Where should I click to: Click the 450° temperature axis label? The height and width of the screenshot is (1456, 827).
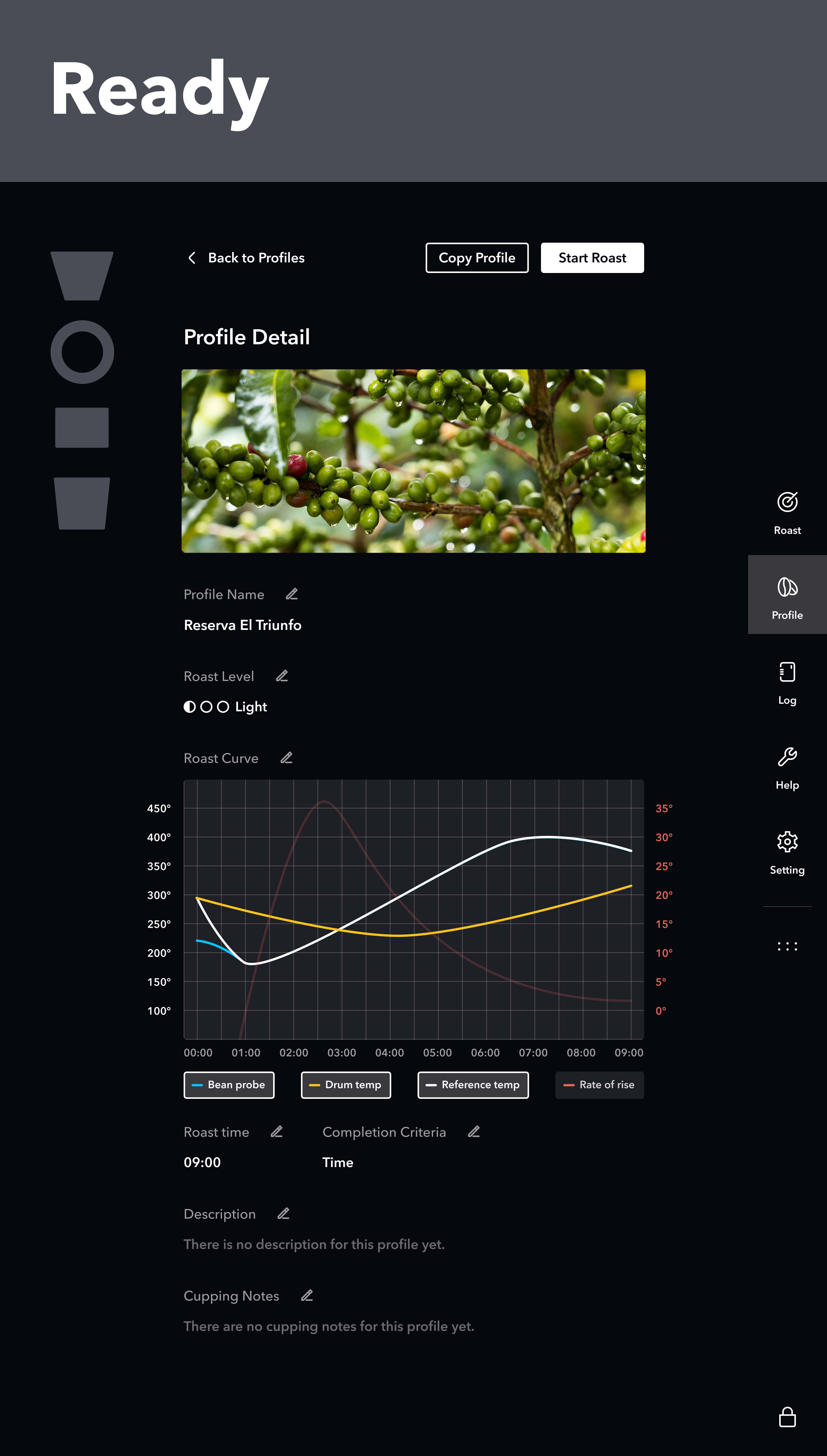[x=159, y=808]
